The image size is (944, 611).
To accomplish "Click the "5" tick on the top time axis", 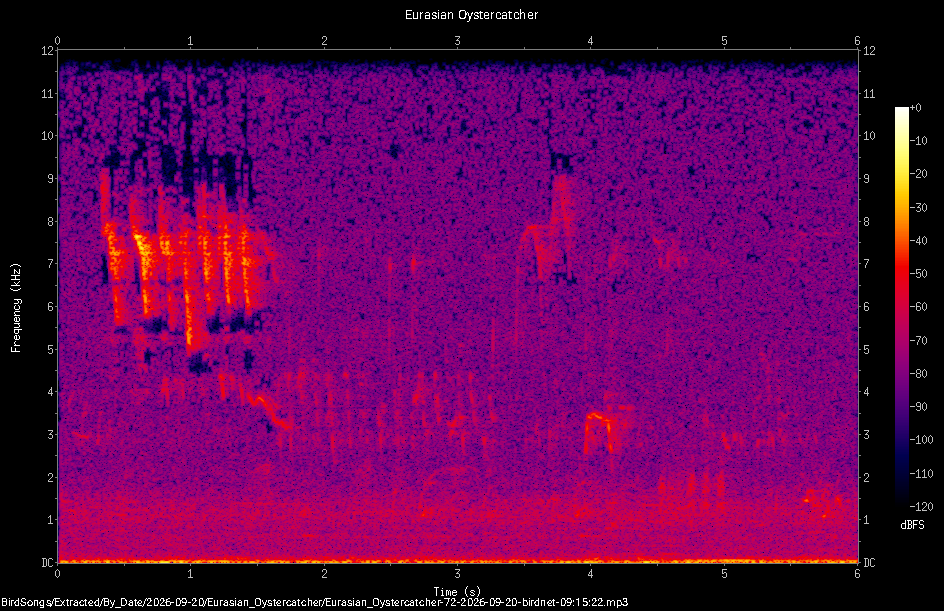I will click(724, 41).
